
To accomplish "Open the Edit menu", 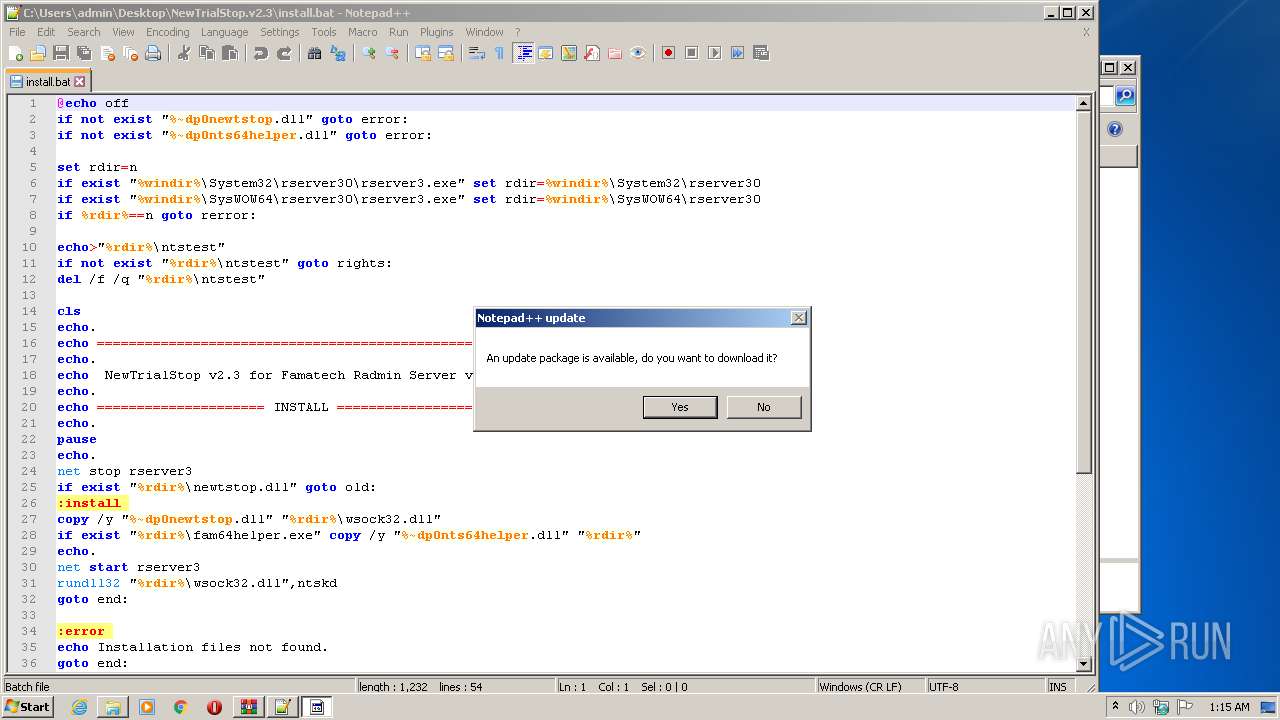I will pos(46,32).
